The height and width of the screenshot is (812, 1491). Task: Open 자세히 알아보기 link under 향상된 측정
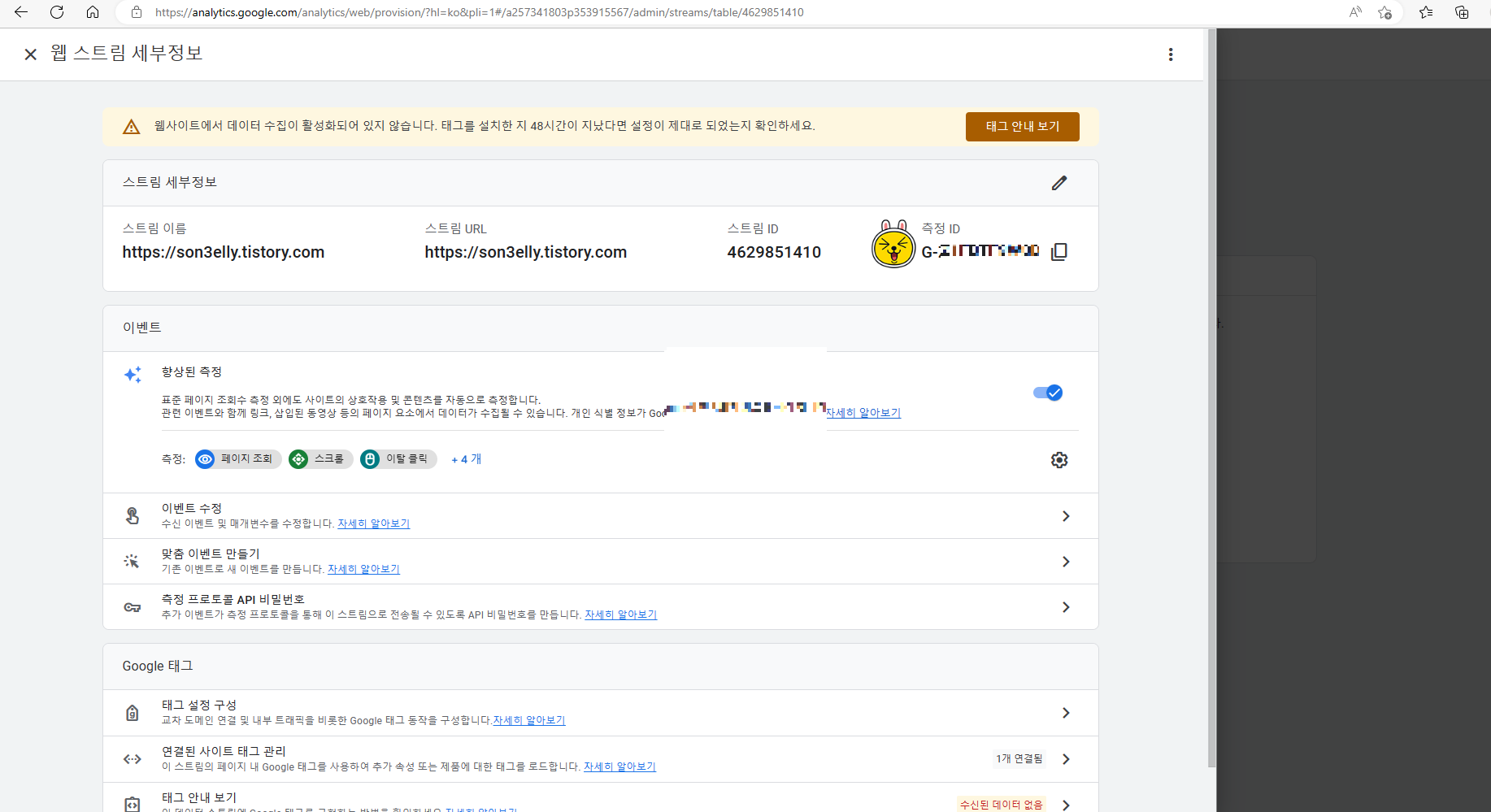[x=863, y=413]
